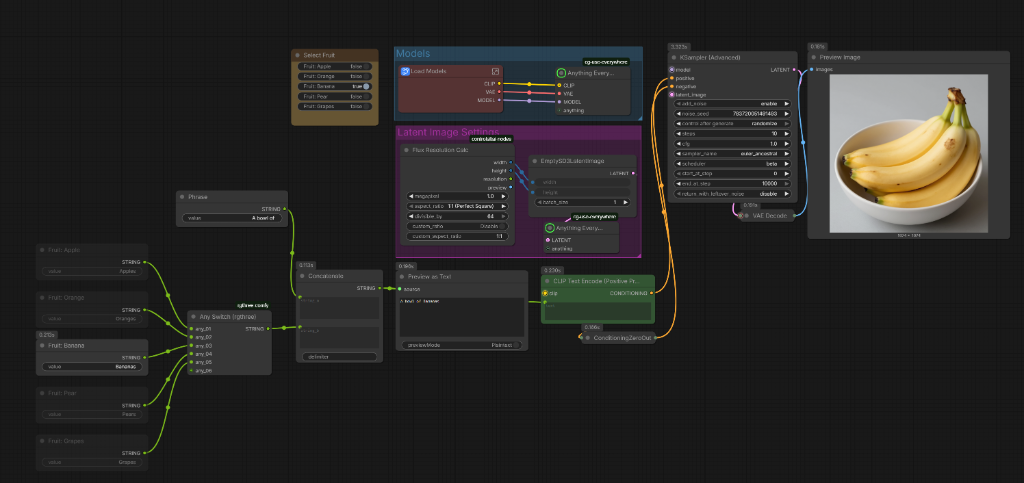This screenshot has width=1024, height=483.
Task: Toggle Fruit: Apple switch on
Action: [x=366, y=67]
